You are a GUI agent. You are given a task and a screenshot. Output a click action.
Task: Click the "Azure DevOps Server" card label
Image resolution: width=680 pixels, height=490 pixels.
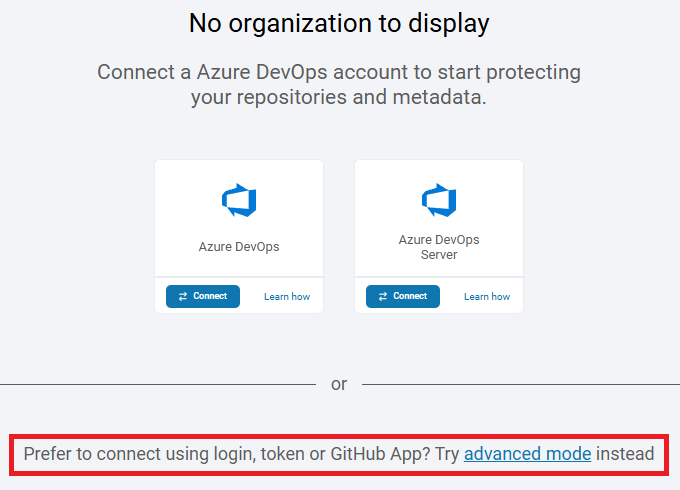tap(439, 247)
